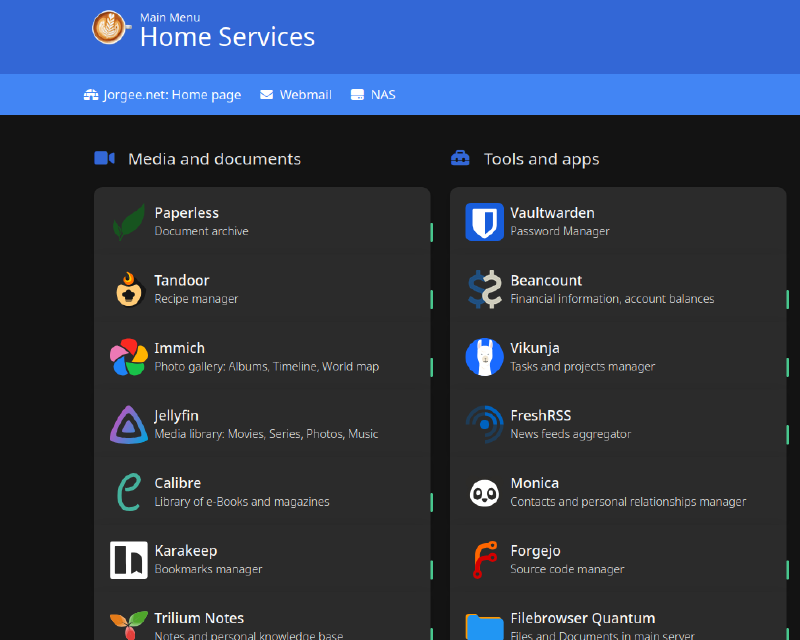Screen dimensions: 800x640
Task: Click the coffee cup logo in header
Action: tap(109, 28)
